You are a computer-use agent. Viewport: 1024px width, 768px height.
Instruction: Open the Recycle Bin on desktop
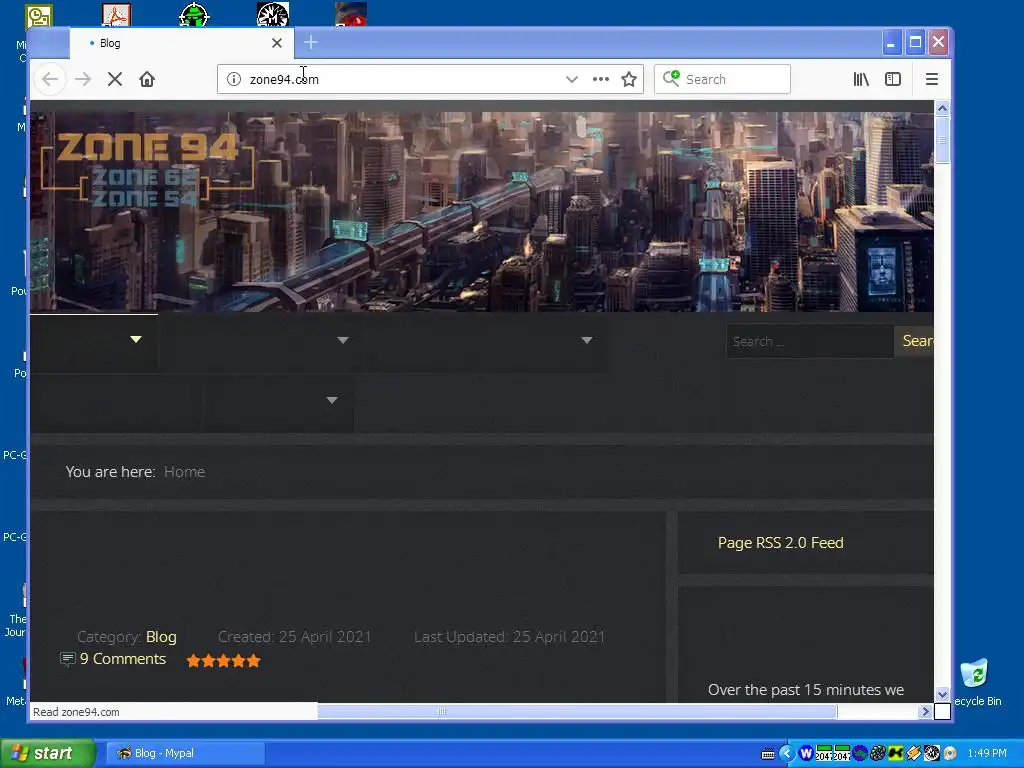974,674
